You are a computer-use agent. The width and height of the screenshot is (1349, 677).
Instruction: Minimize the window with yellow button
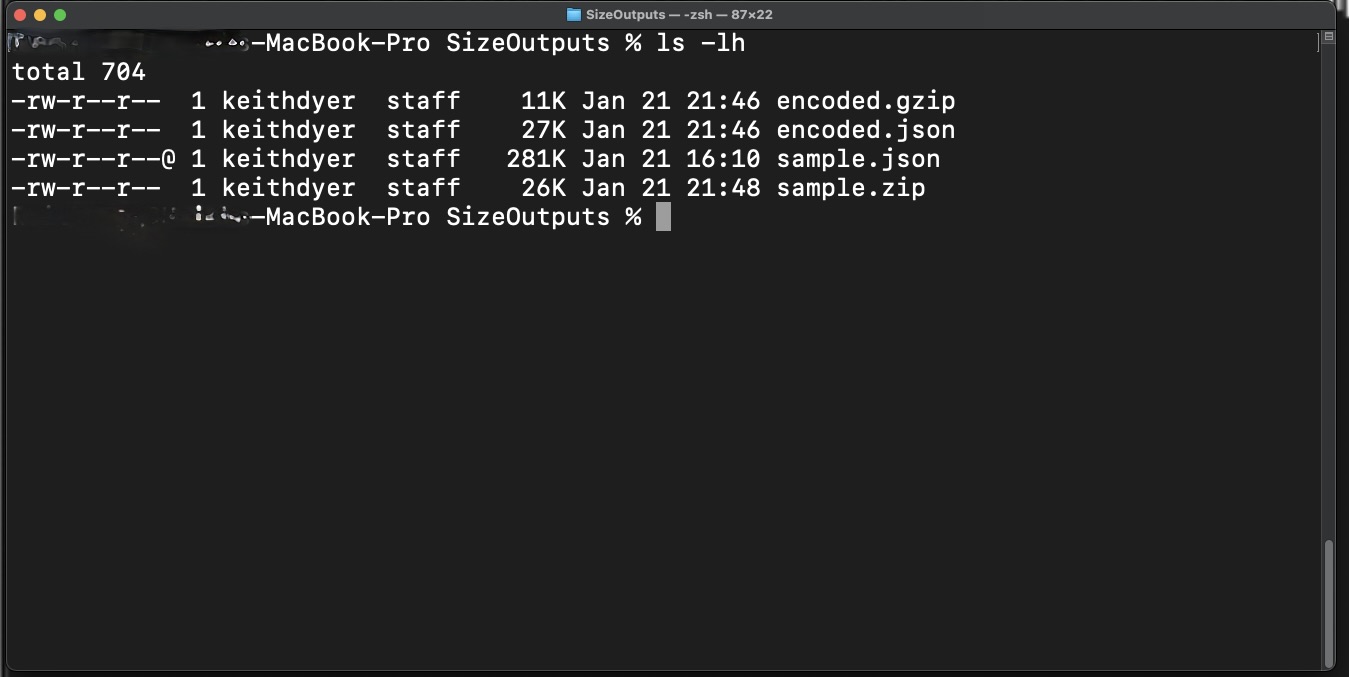pos(40,15)
